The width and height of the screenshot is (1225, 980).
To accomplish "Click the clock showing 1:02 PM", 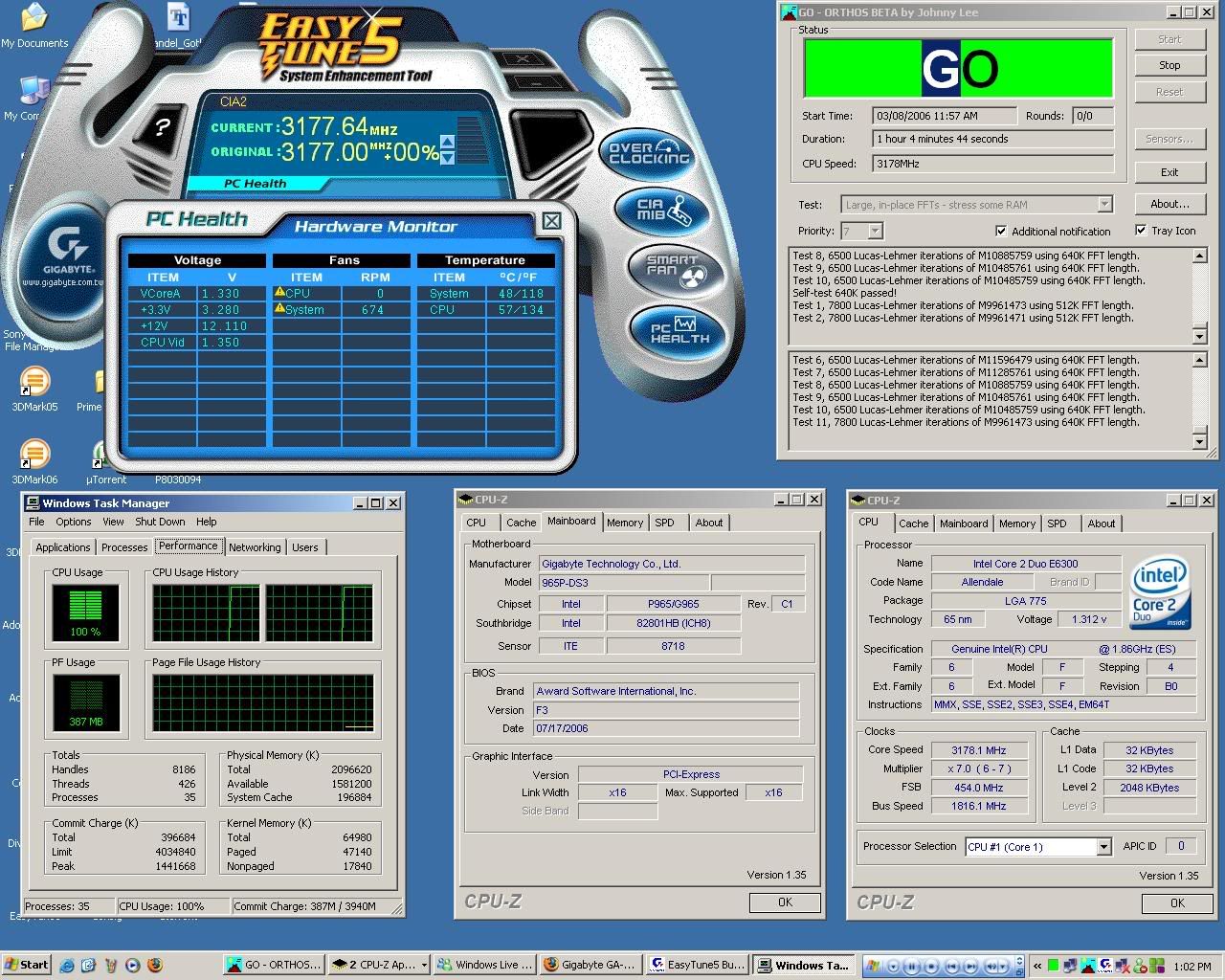I will [1192, 967].
